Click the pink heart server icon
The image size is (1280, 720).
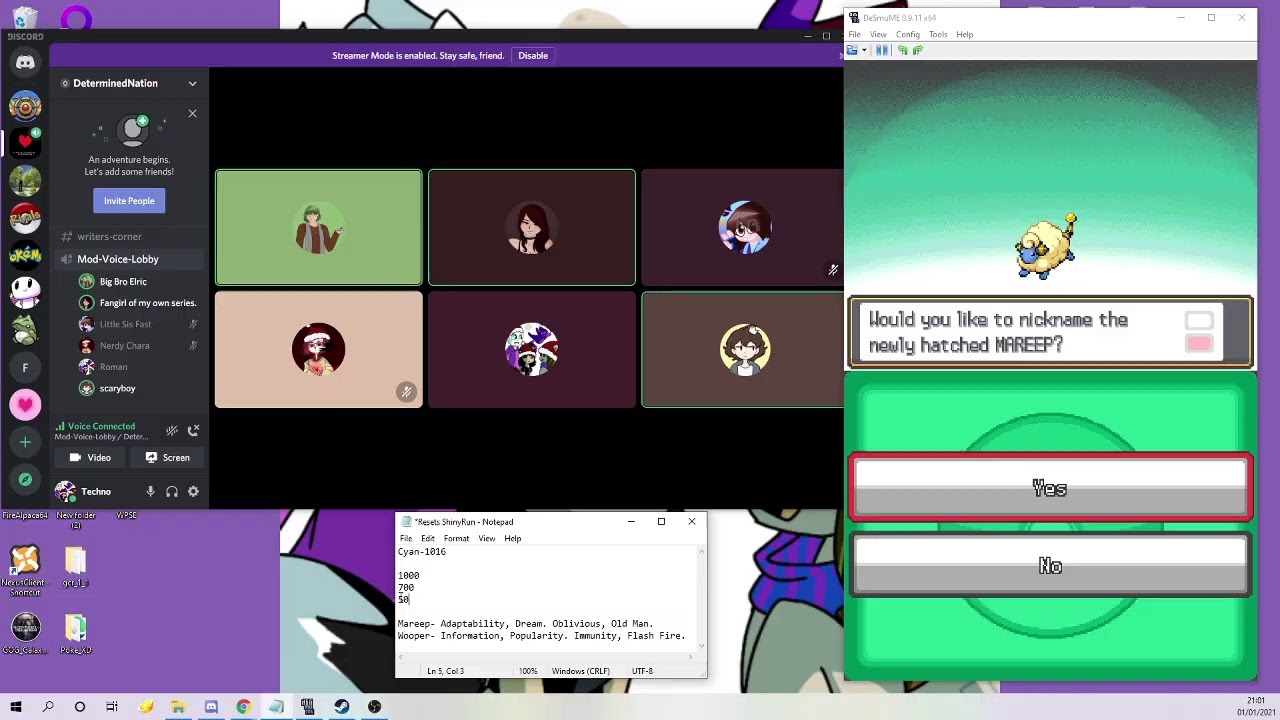[x=25, y=404]
